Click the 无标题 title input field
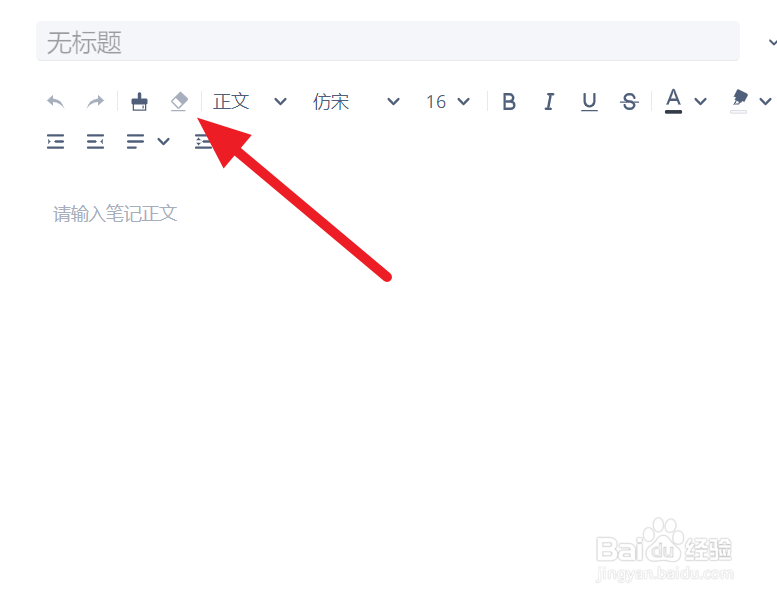Viewport: 777px width, 601px height. coord(388,41)
